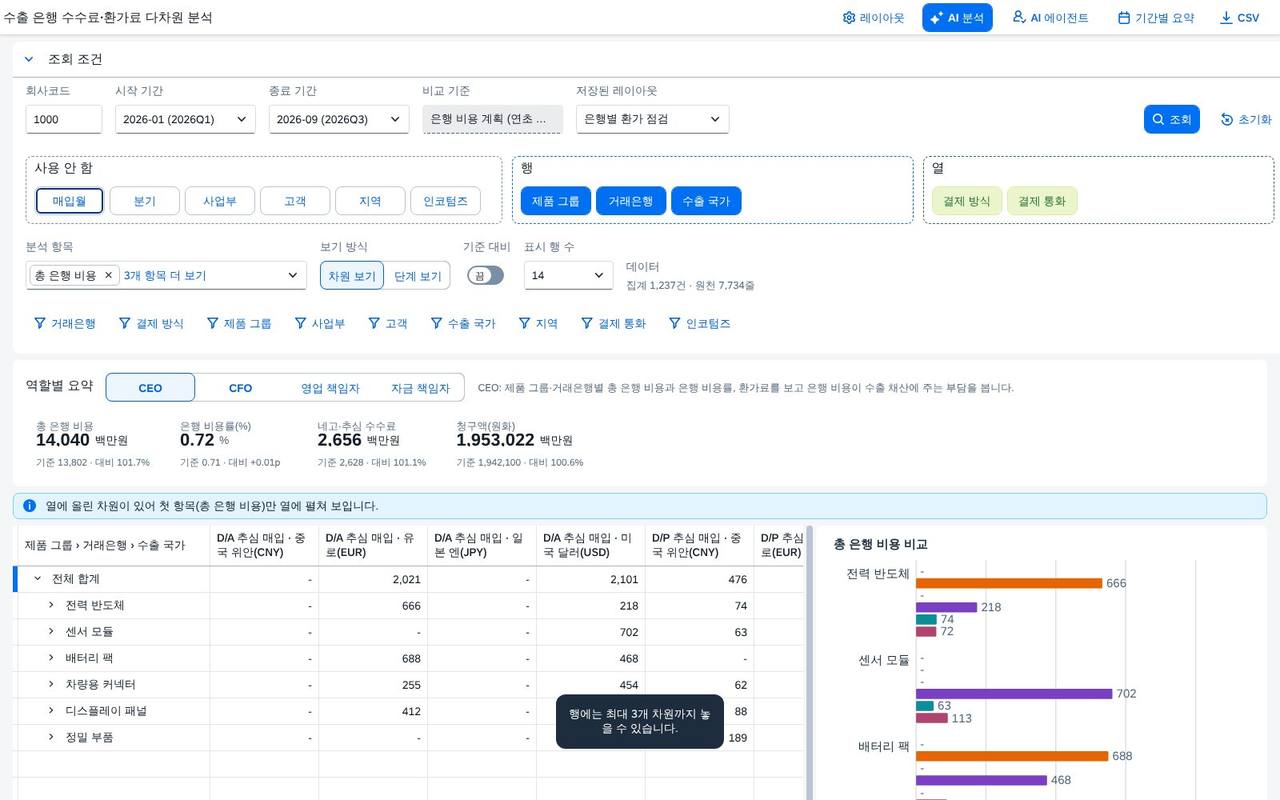Open the 레이아웃 settings gear button
The width and height of the screenshot is (1280, 800).
(873, 18)
